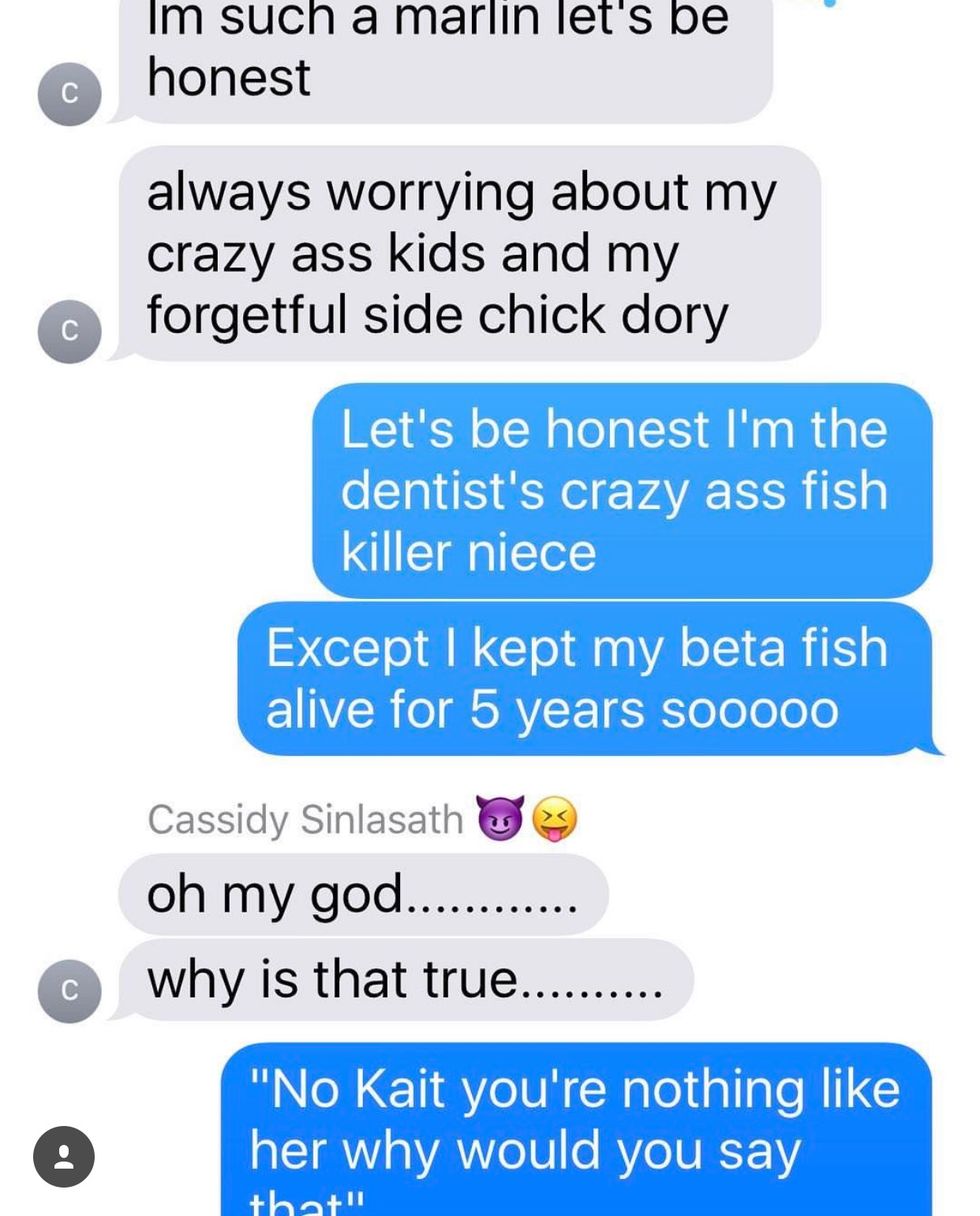
Task: Select the "Im such a marlin" message bubble
Action: tap(445, 55)
